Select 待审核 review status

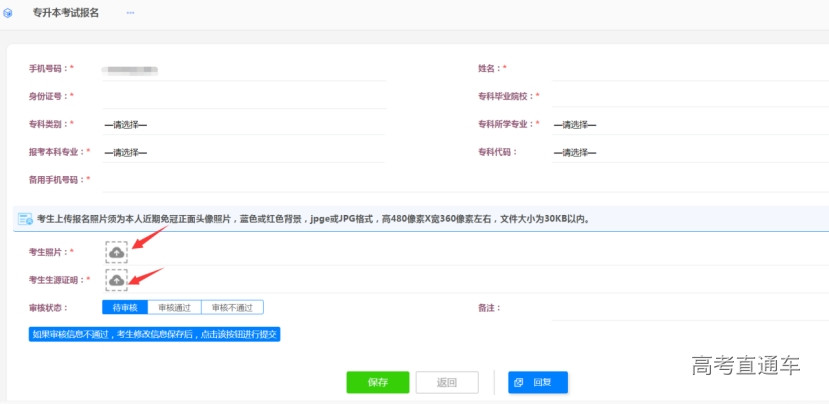coord(125,308)
